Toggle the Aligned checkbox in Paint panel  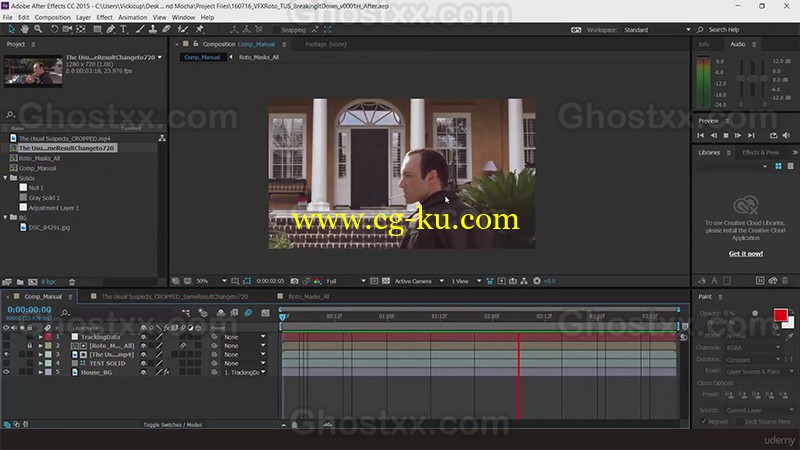(704, 421)
